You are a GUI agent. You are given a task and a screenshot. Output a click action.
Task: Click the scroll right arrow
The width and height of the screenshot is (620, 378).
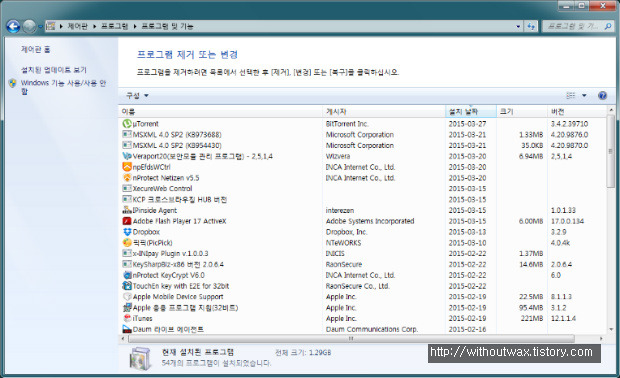(x=601, y=339)
